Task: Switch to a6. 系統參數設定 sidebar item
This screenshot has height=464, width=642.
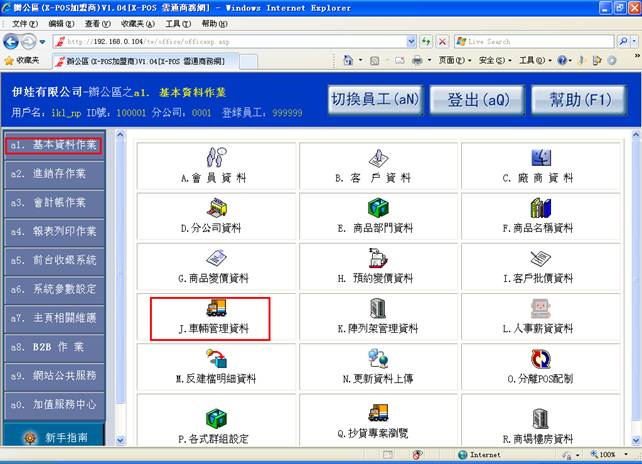Action: coord(53,288)
